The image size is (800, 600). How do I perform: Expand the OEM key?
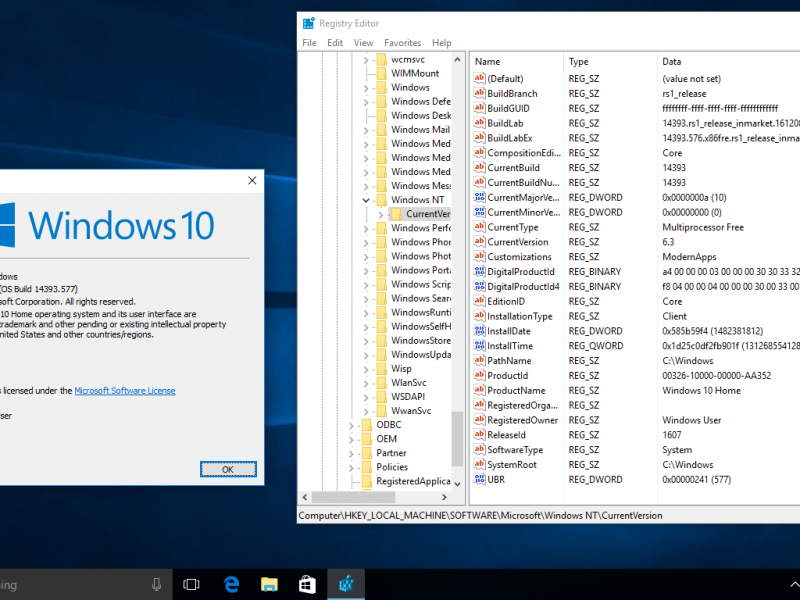[x=351, y=439]
